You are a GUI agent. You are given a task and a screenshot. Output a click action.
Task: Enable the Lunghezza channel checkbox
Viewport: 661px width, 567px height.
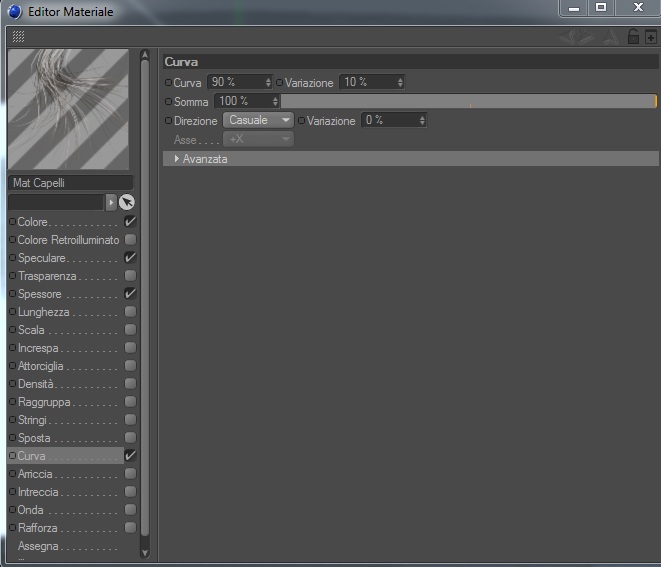coord(130,312)
